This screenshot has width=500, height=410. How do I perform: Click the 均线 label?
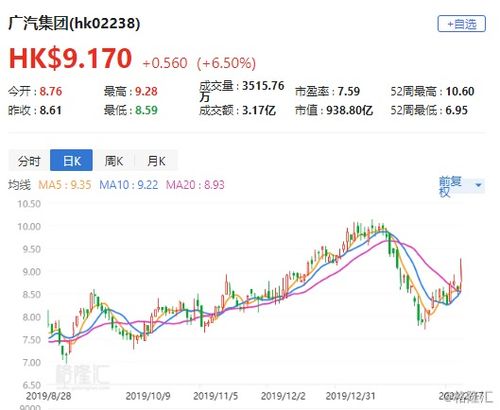(x=19, y=185)
